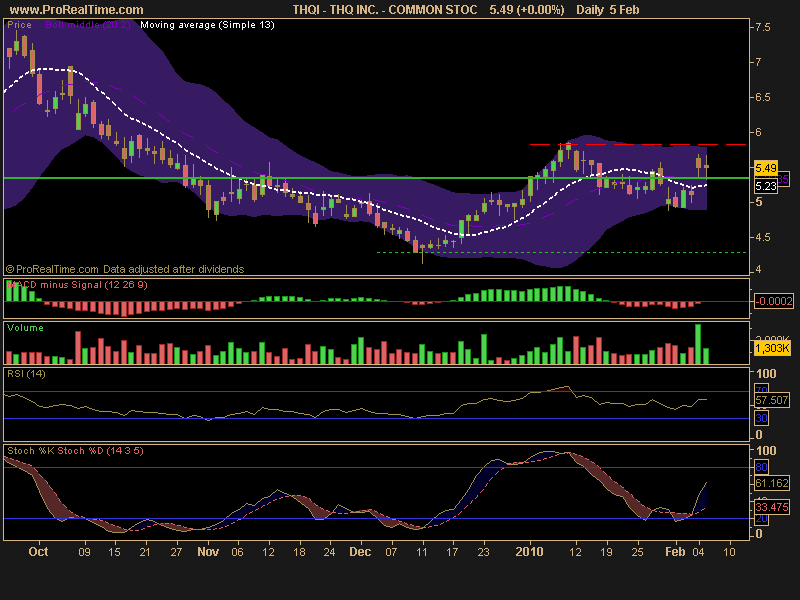800x600 pixels.
Task: Click the 27 date axis label
Action: (176, 552)
